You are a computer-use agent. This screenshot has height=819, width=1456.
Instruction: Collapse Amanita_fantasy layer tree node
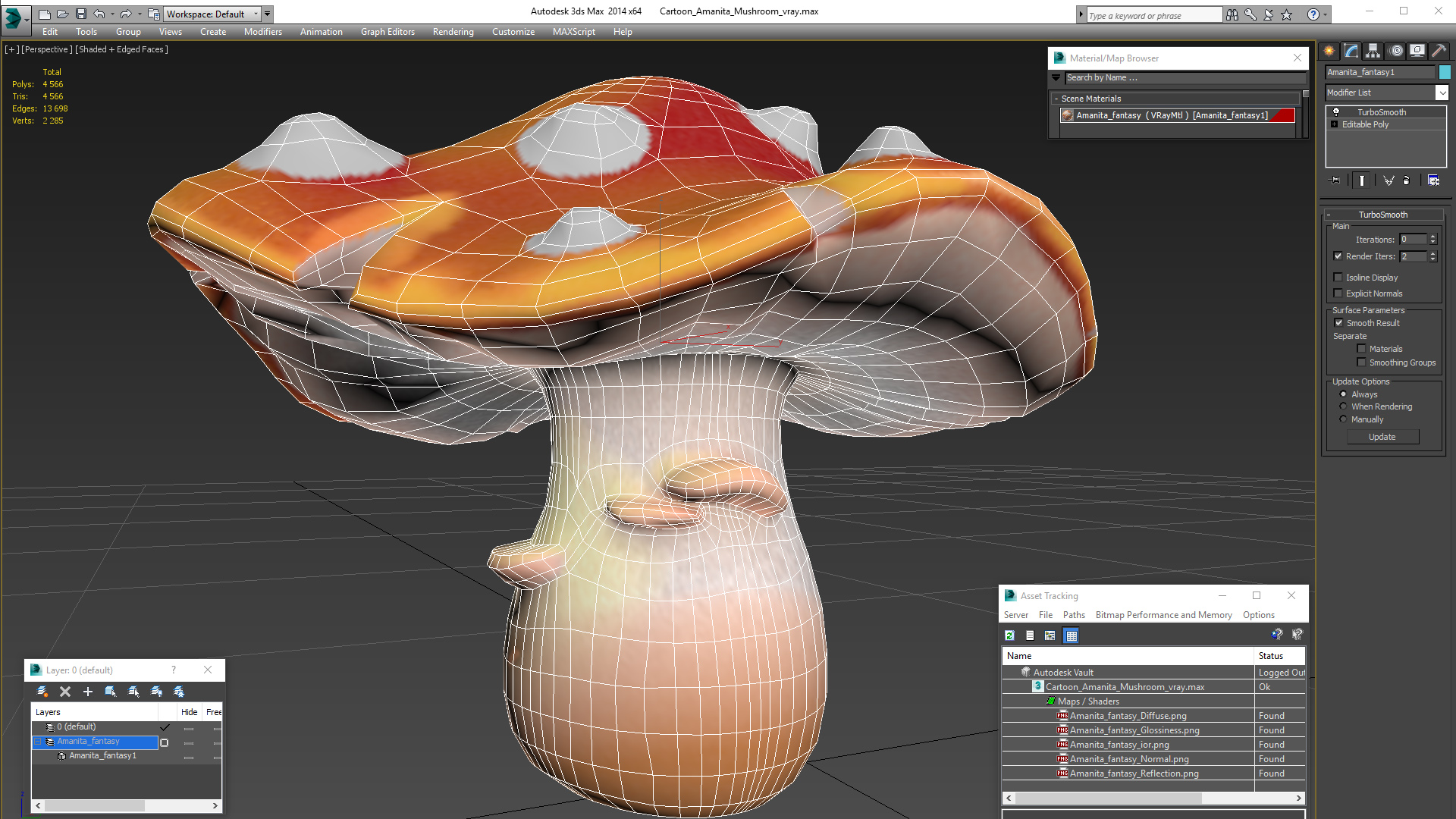37,742
